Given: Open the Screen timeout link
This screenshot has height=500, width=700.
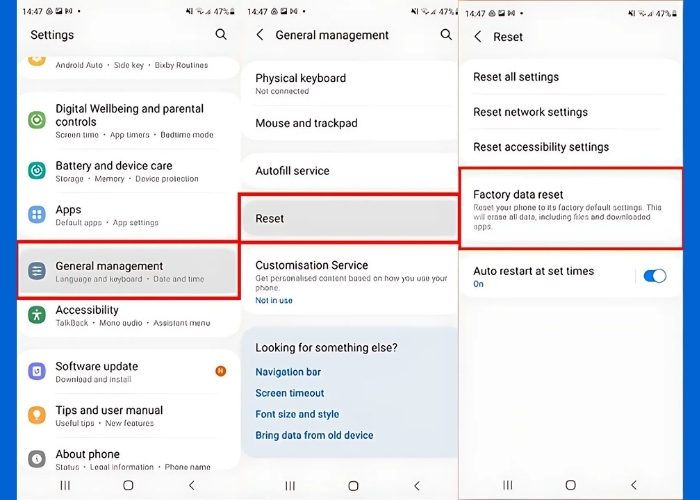Looking at the screenshot, I should [289, 393].
